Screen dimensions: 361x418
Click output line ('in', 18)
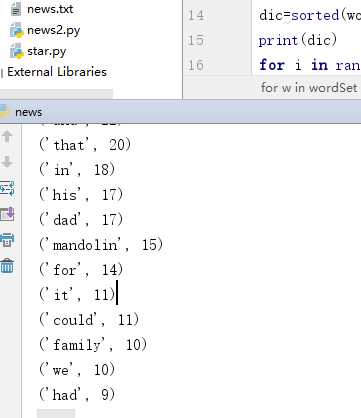click(x=77, y=170)
